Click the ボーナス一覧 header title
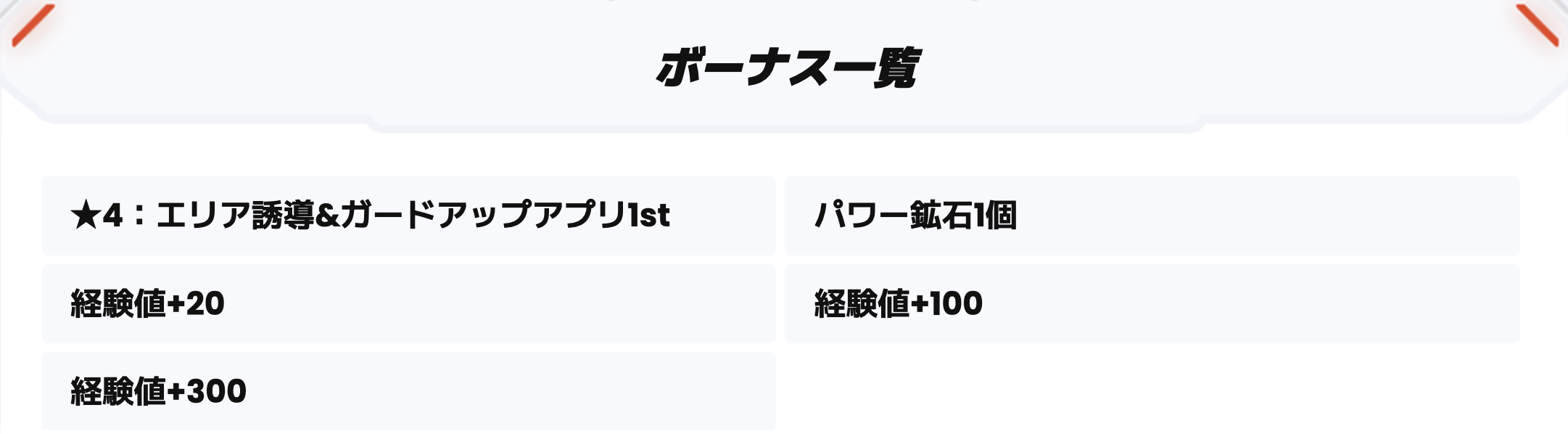This screenshot has height=434, width=1568. (x=788, y=68)
